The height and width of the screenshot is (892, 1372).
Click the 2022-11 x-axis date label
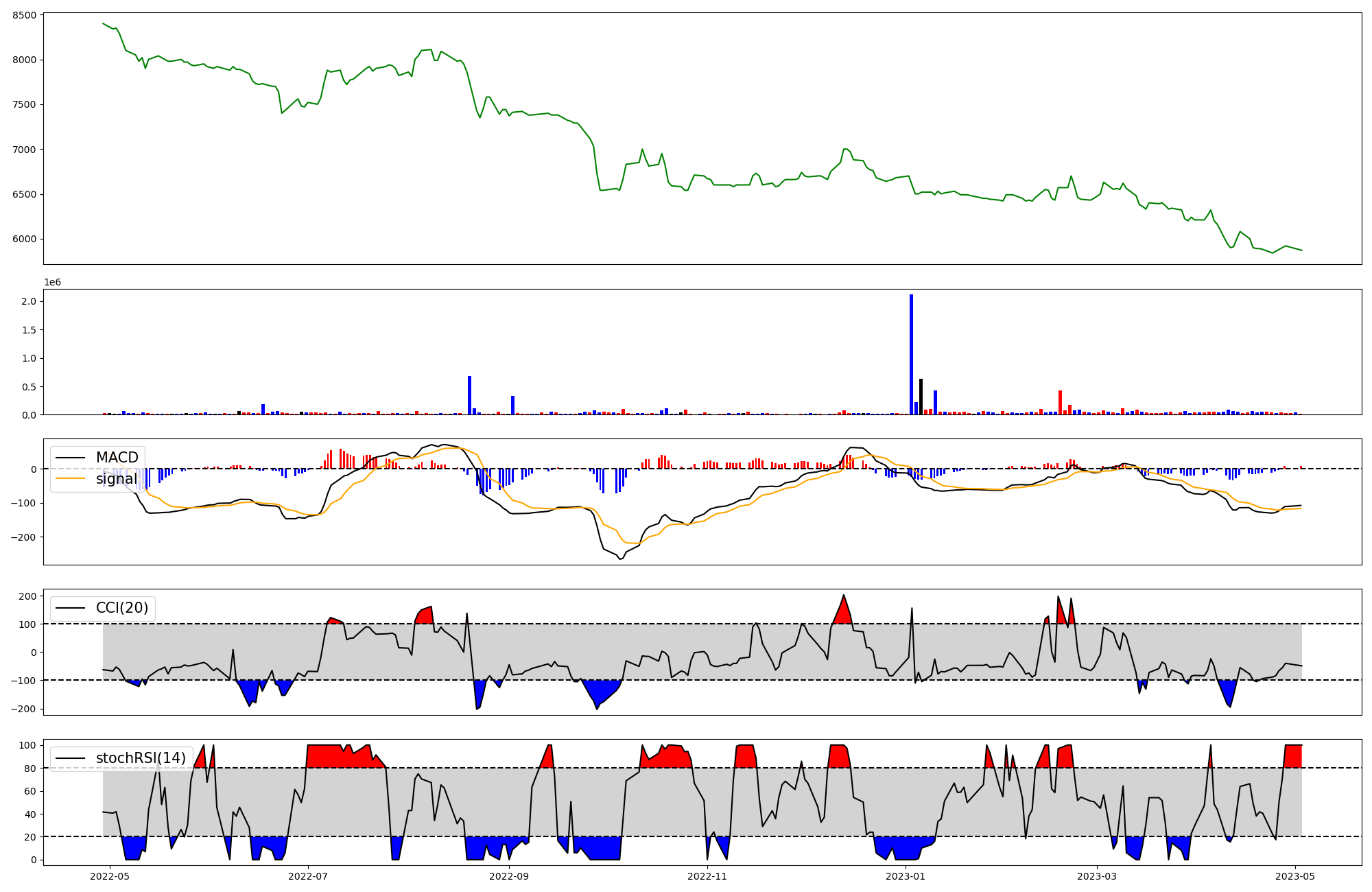click(707, 876)
